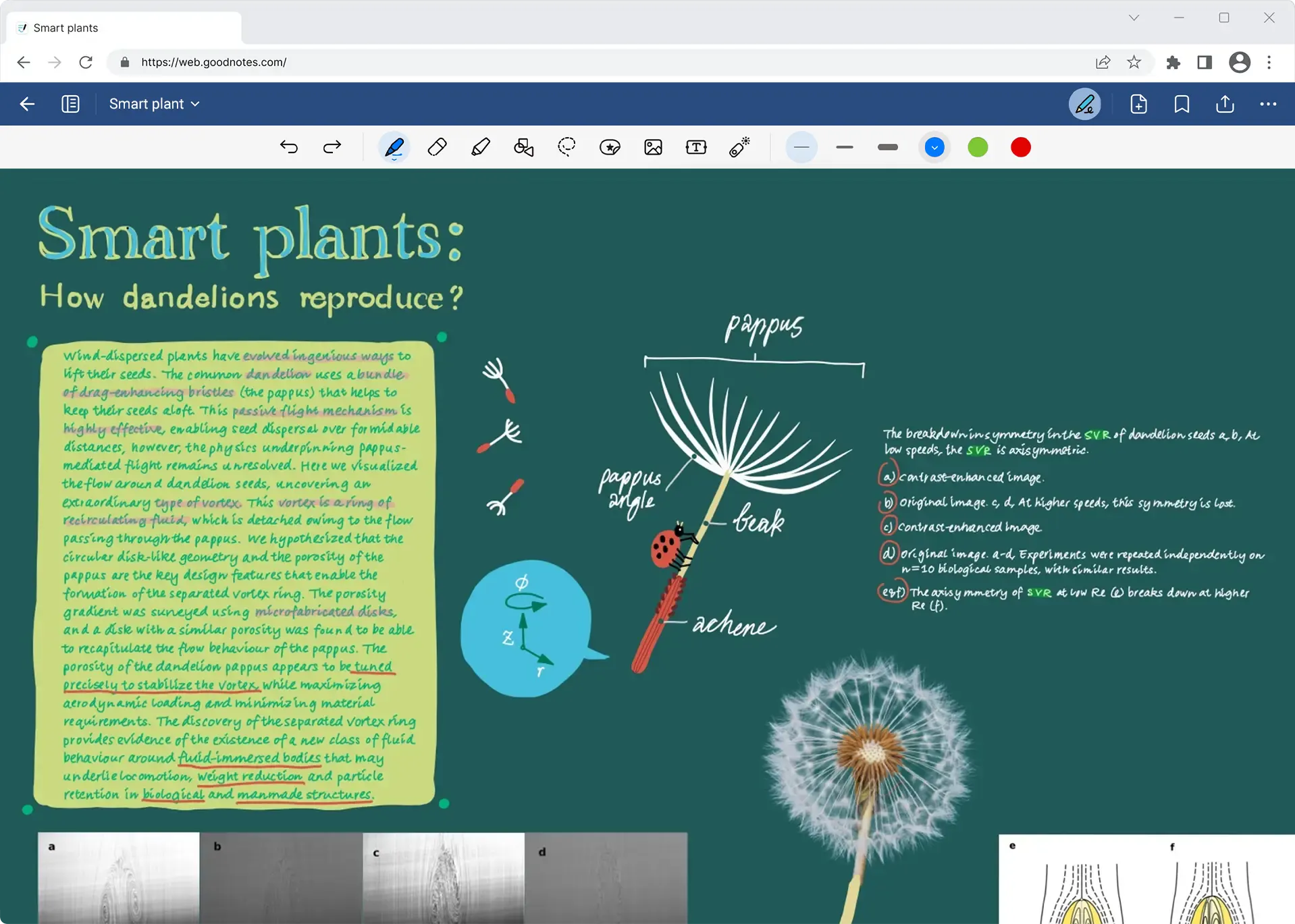Open the Shapes tool
1295x924 pixels.
(523, 147)
